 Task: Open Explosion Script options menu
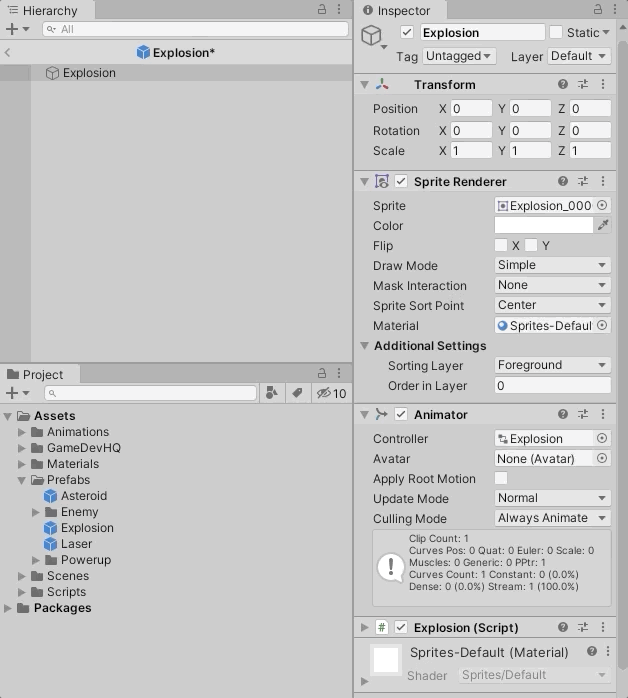tap(603, 627)
